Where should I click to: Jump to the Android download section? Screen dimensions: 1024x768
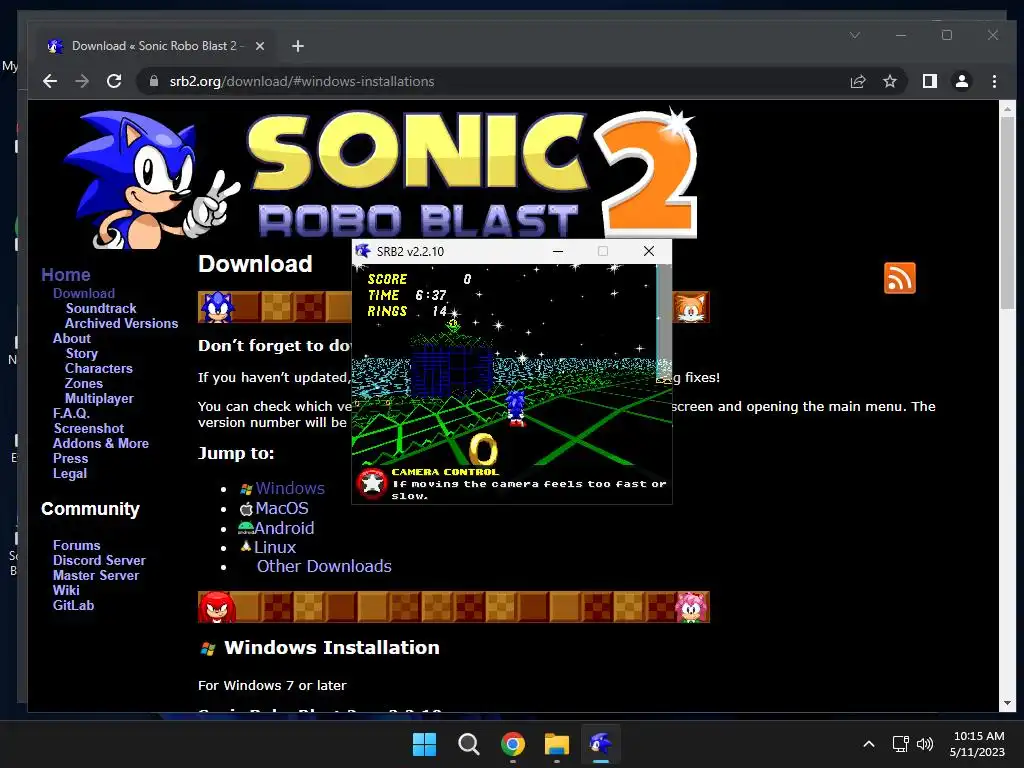pyautogui.click(x=284, y=528)
